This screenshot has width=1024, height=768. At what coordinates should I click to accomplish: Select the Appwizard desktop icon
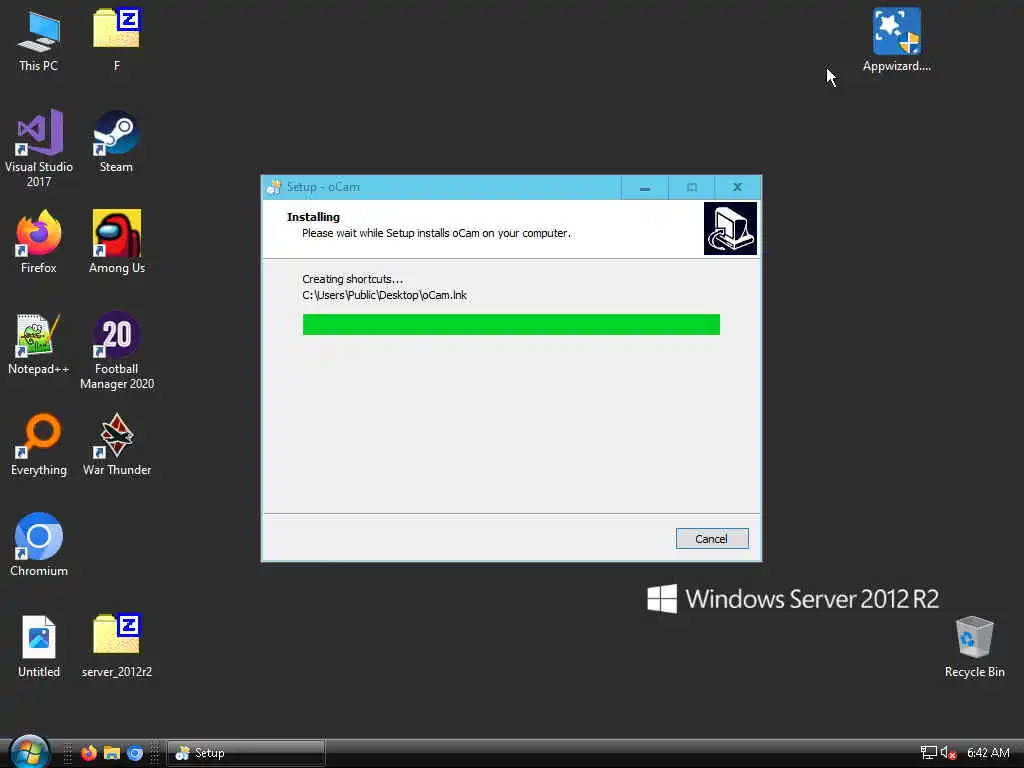coord(897,40)
